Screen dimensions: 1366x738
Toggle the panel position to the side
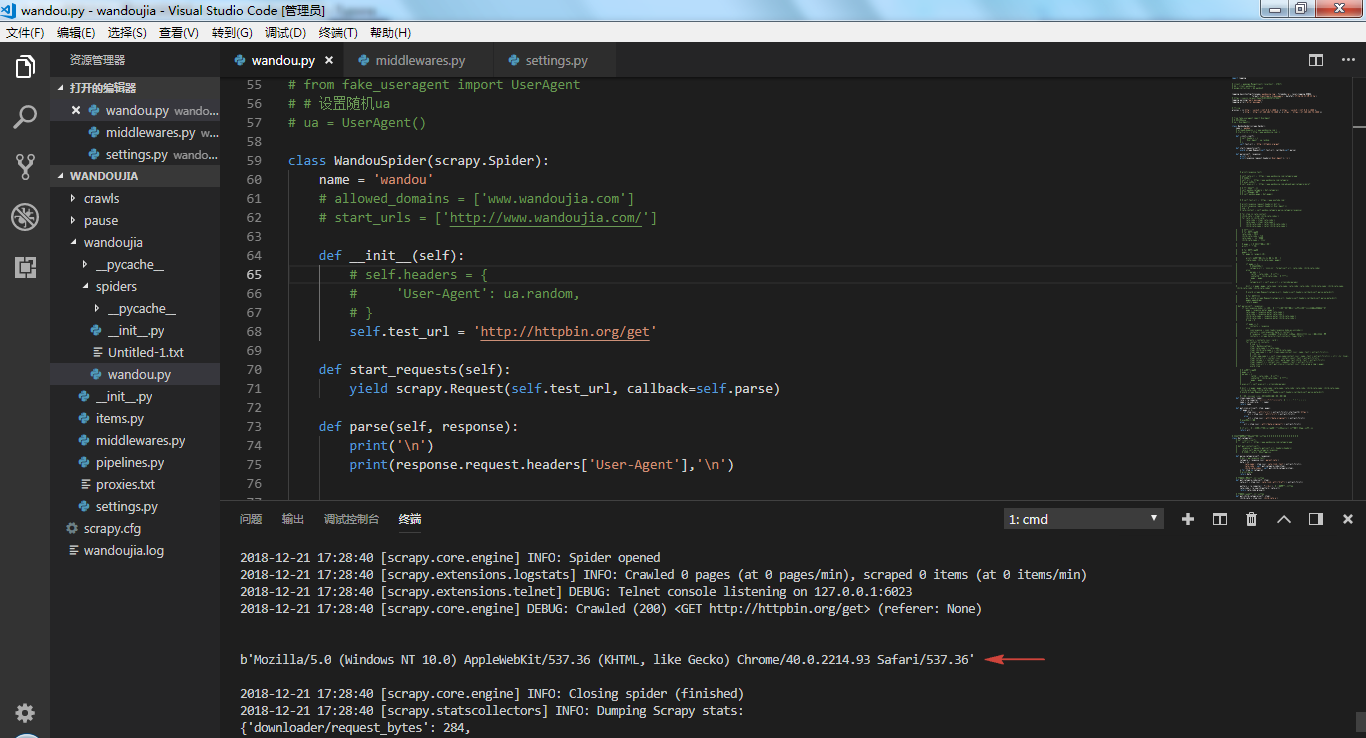pos(1316,519)
